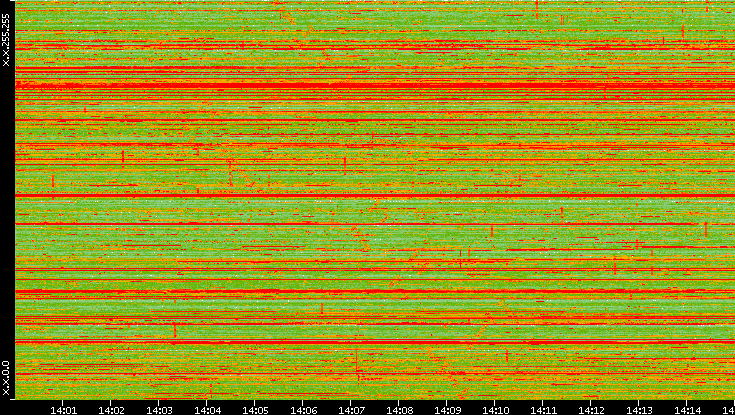This screenshot has width=735, height=415.
Task: Click the 14:14 time axis label
Action: (x=687, y=410)
